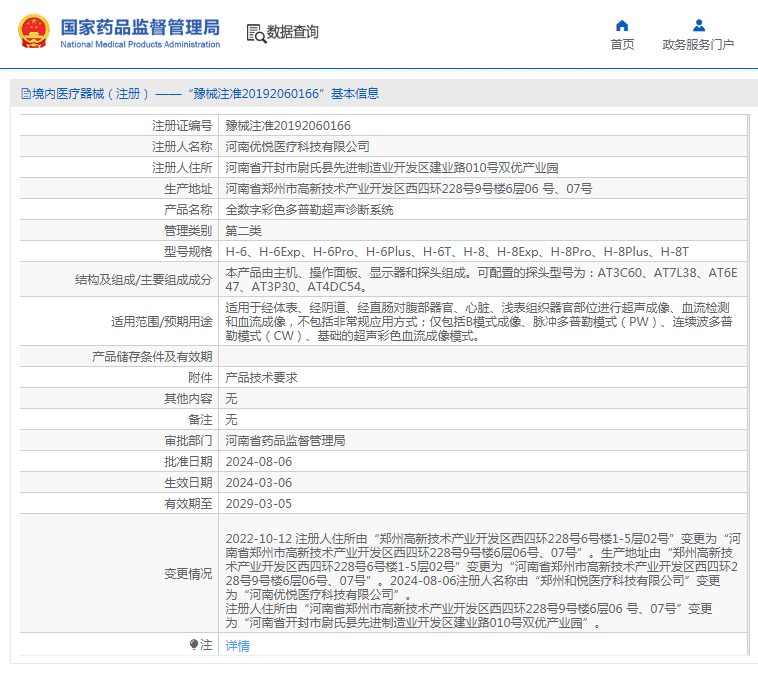Click the 型号规格 row label
Viewport: 758px width, 674px height.
click(188, 252)
